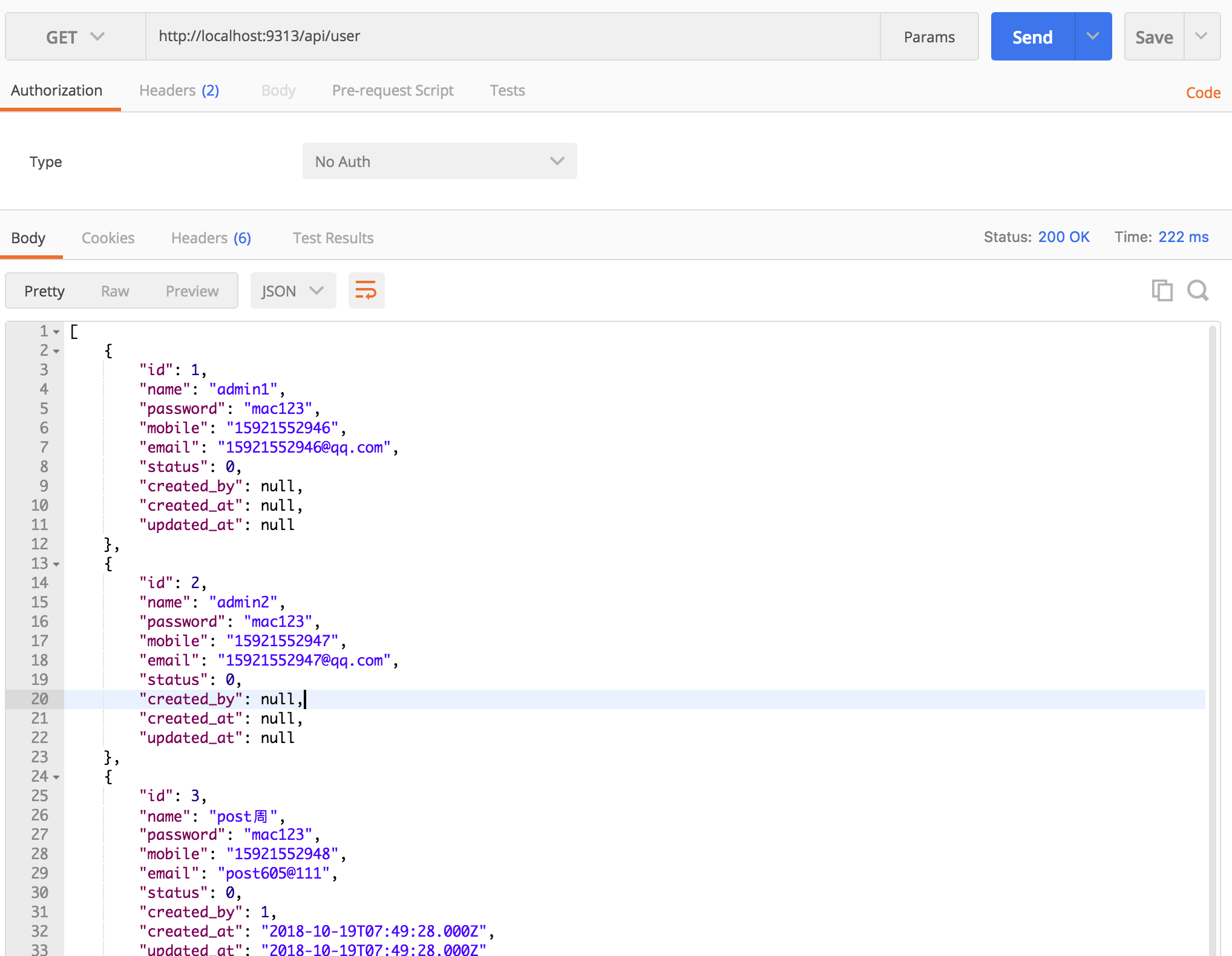Switch to Raw response view
Image resolution: width=1232 pixels, height=956 pixels.
click(115, 291)
